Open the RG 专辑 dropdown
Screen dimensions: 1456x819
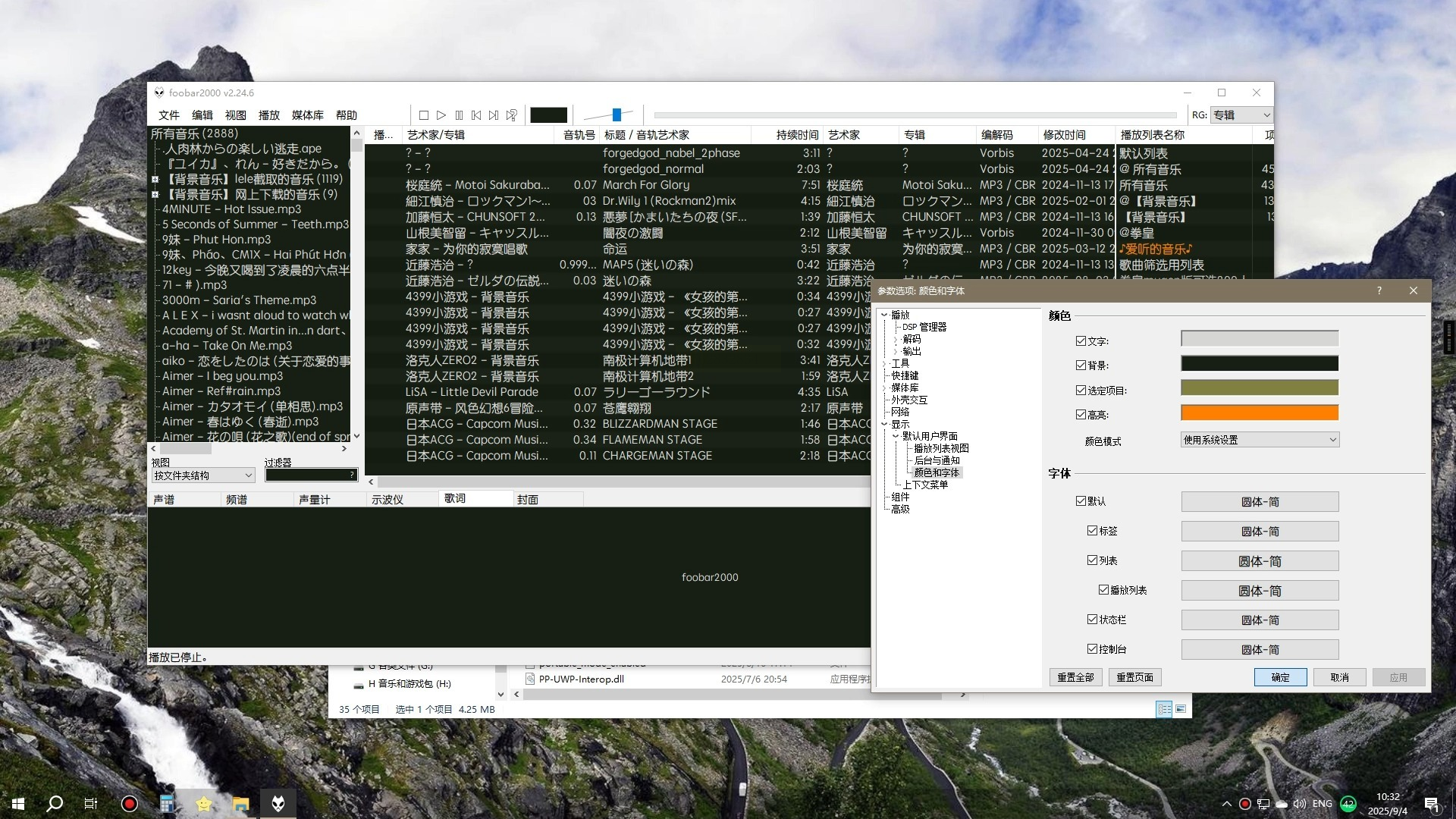[x=1241, y=115]
